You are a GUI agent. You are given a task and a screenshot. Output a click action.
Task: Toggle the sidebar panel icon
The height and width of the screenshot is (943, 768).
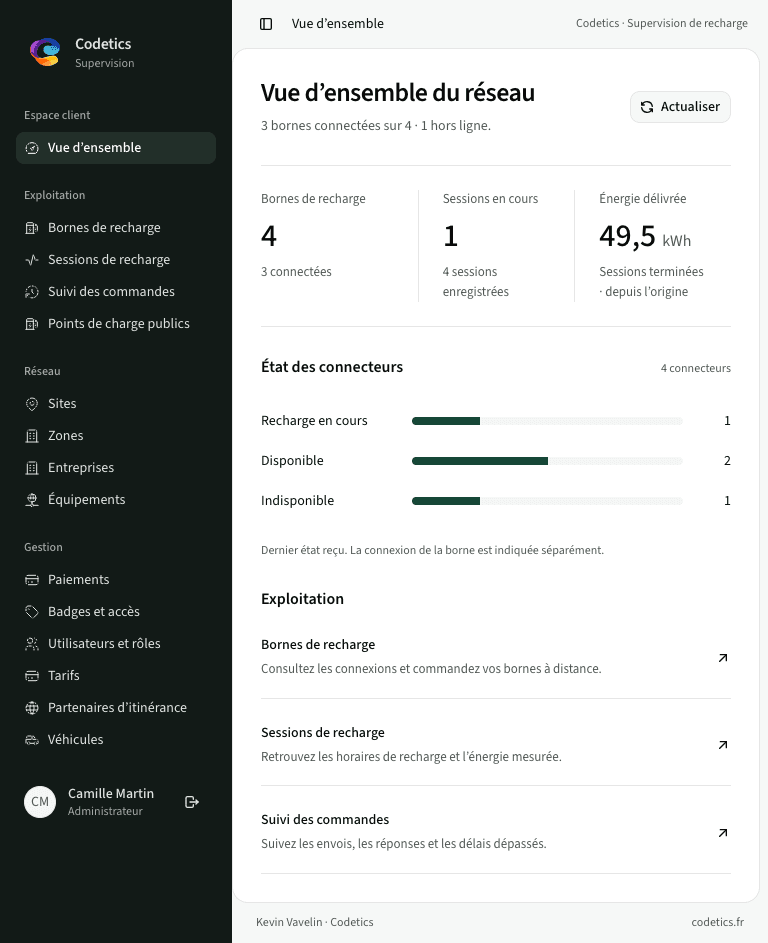[266, 23]
